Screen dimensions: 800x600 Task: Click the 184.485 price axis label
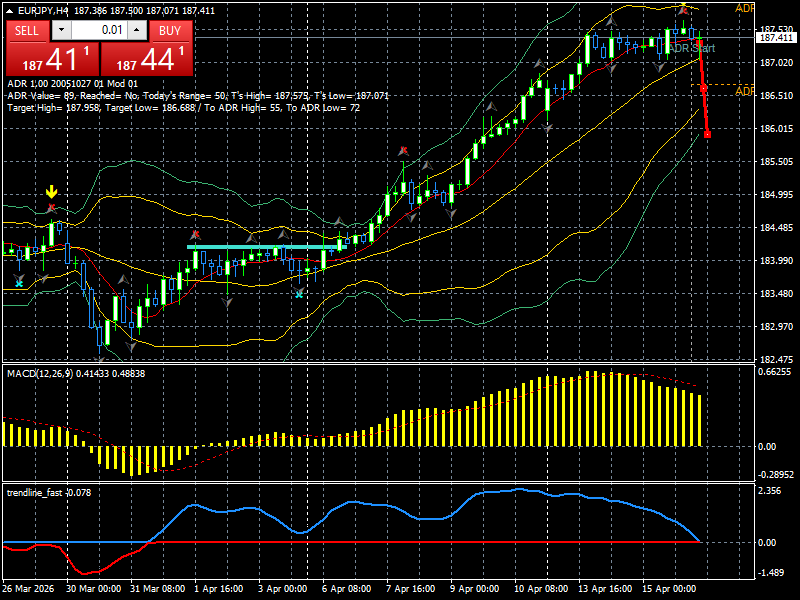(x=777, y=228)
